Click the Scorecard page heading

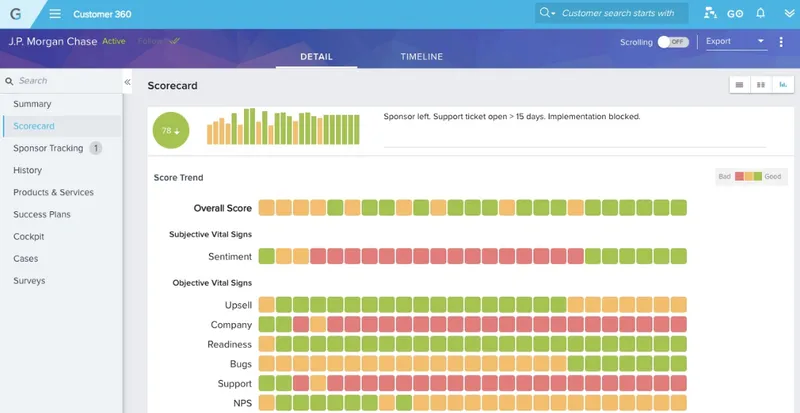click(x=172, y=86)
